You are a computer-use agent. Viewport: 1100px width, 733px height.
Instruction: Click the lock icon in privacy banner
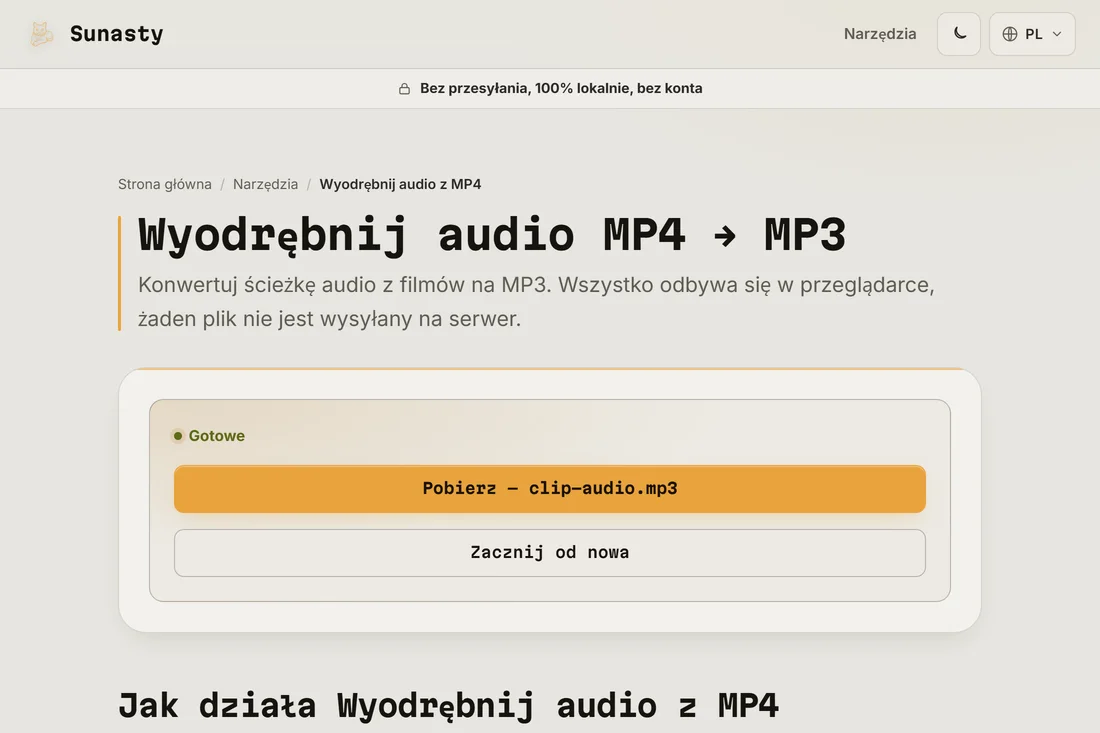pyautogui.click(x=404, y=88)
